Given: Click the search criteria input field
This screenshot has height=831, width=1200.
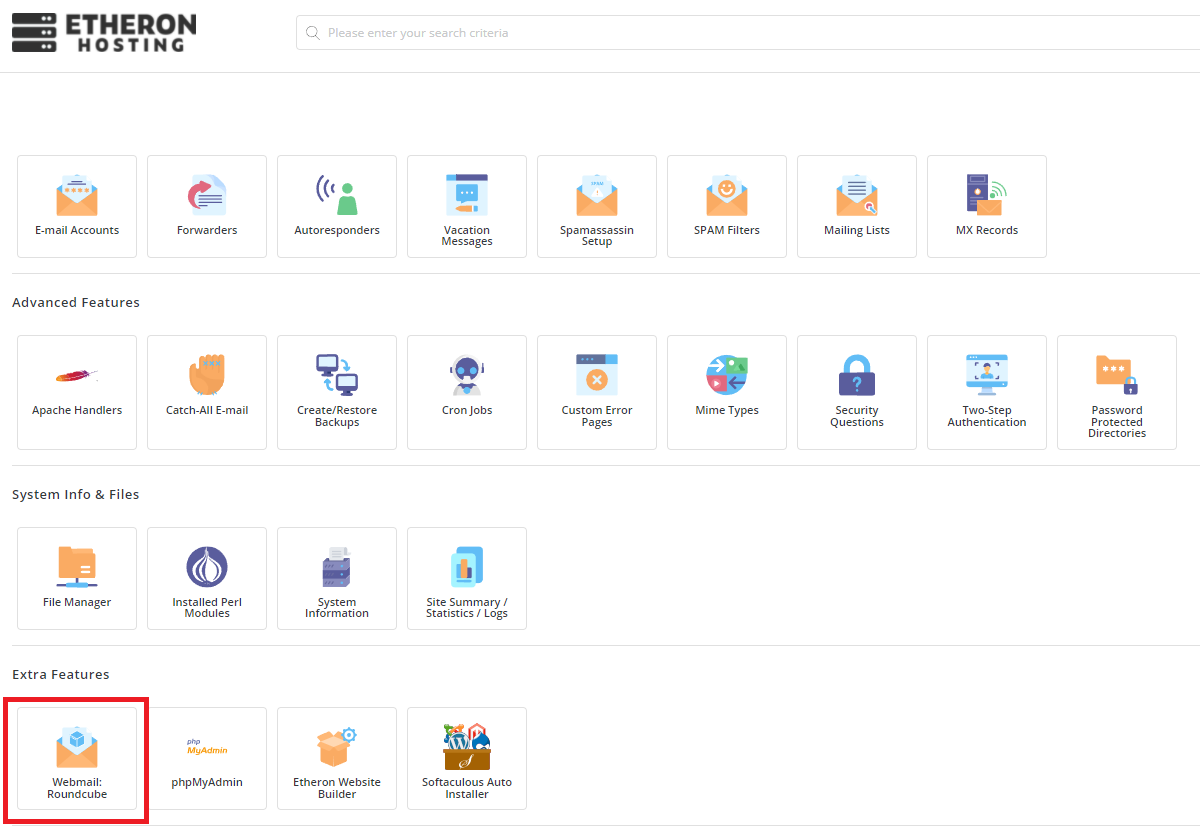Looking at the screenshot, I should [750, 33].
